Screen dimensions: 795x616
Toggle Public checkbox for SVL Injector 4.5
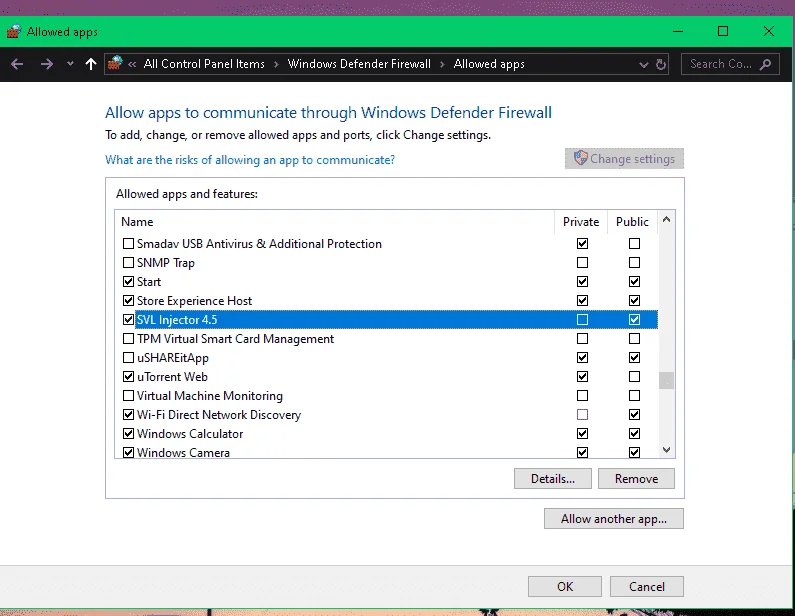[634, 320]
